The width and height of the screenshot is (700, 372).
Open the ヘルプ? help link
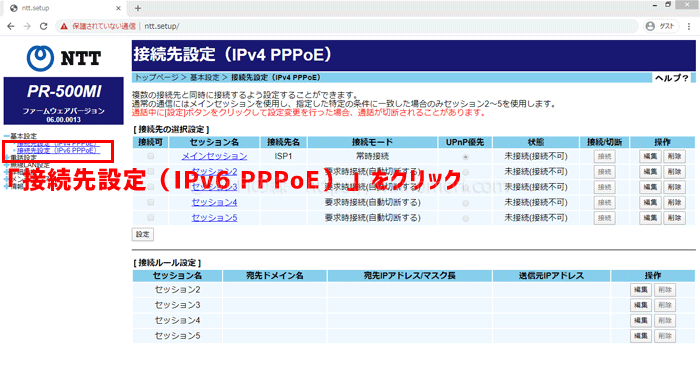click(672, 78)
